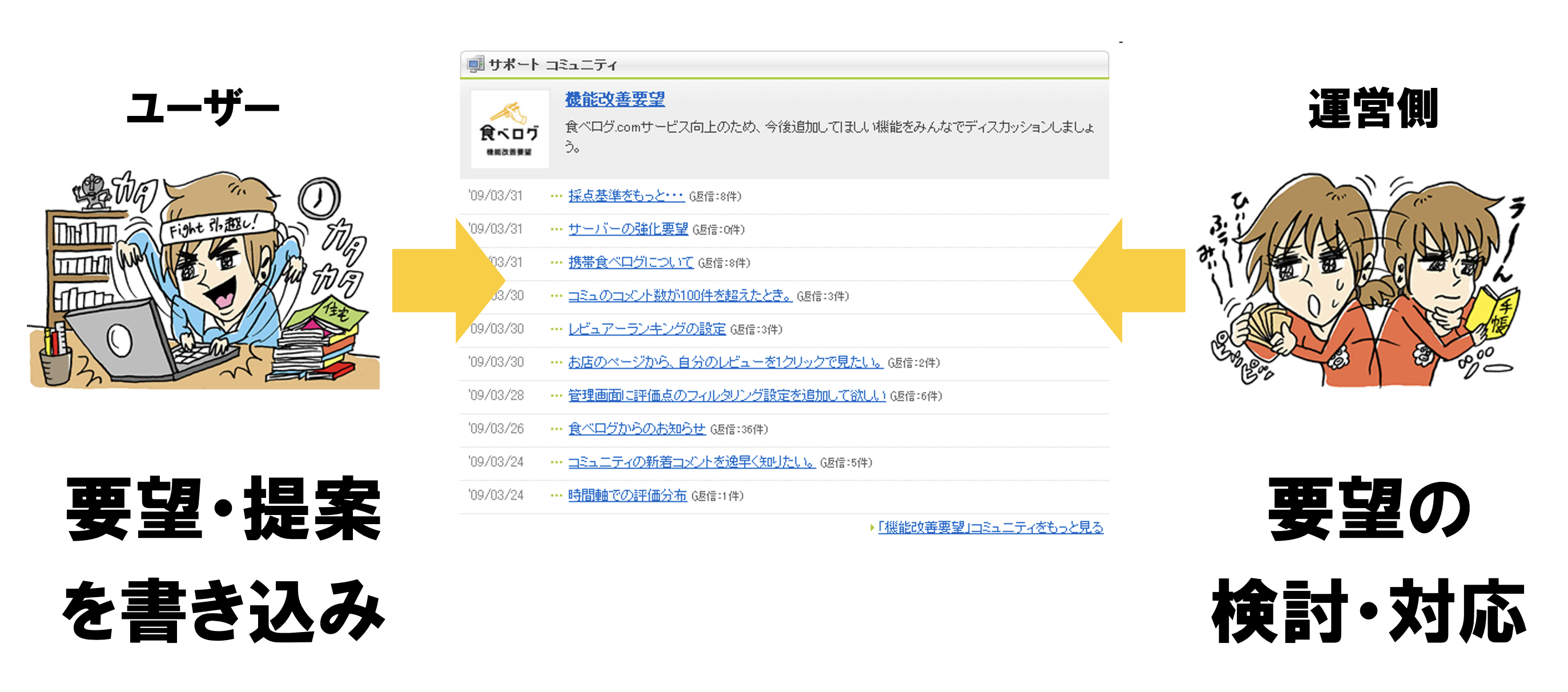The image size is (1568, 692).
Task: Open the 時間軸での評価分布 link
Action: [627, 496]
